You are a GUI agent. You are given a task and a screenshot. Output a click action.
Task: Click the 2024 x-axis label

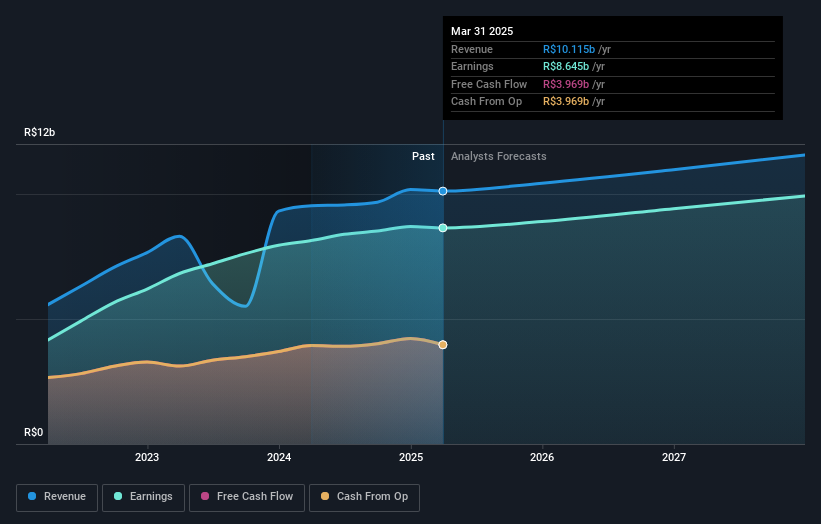tap(279, 457)
